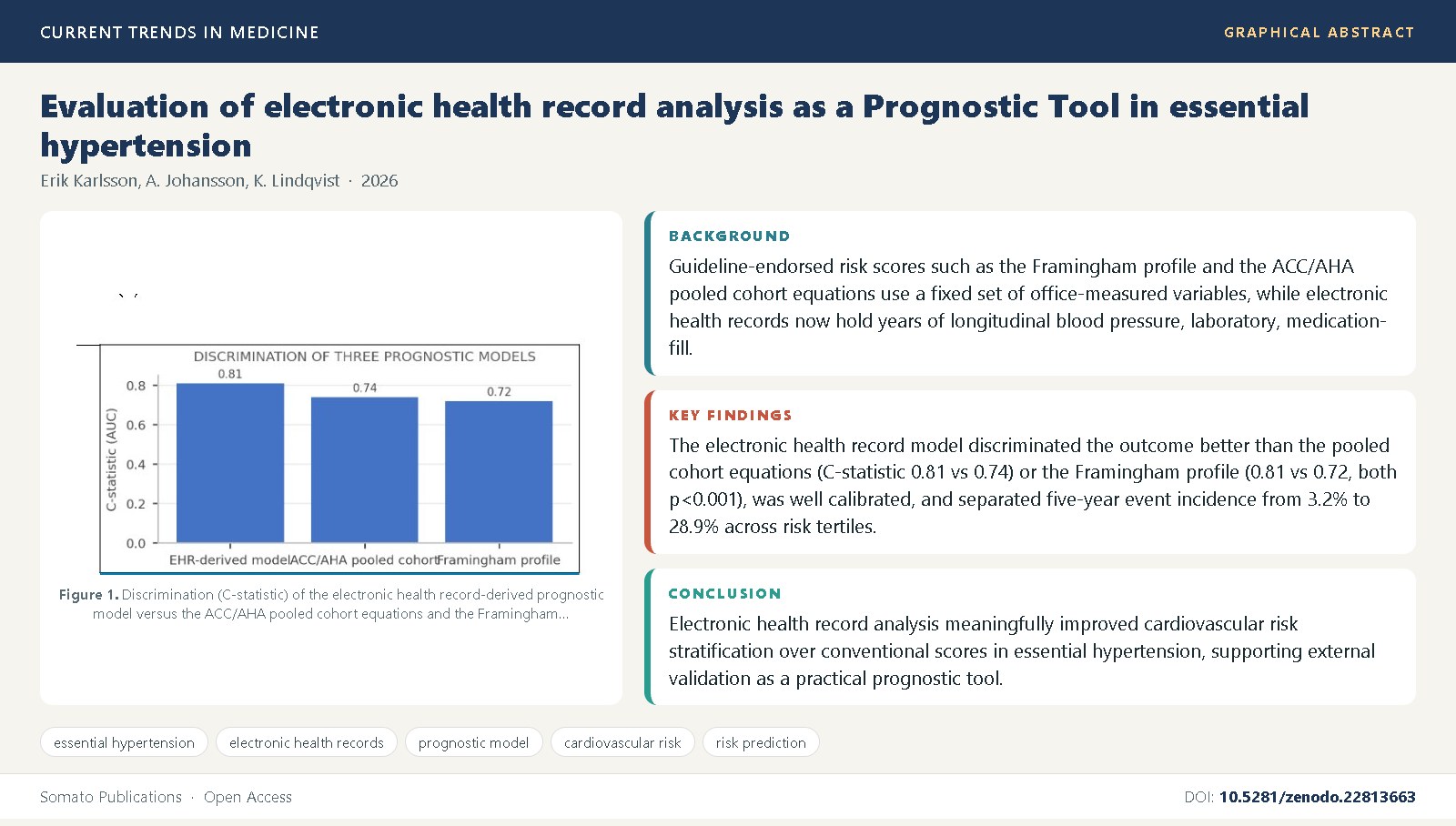
Task: Select the Key Findings section heading
Action: click(x=731, y=415)
